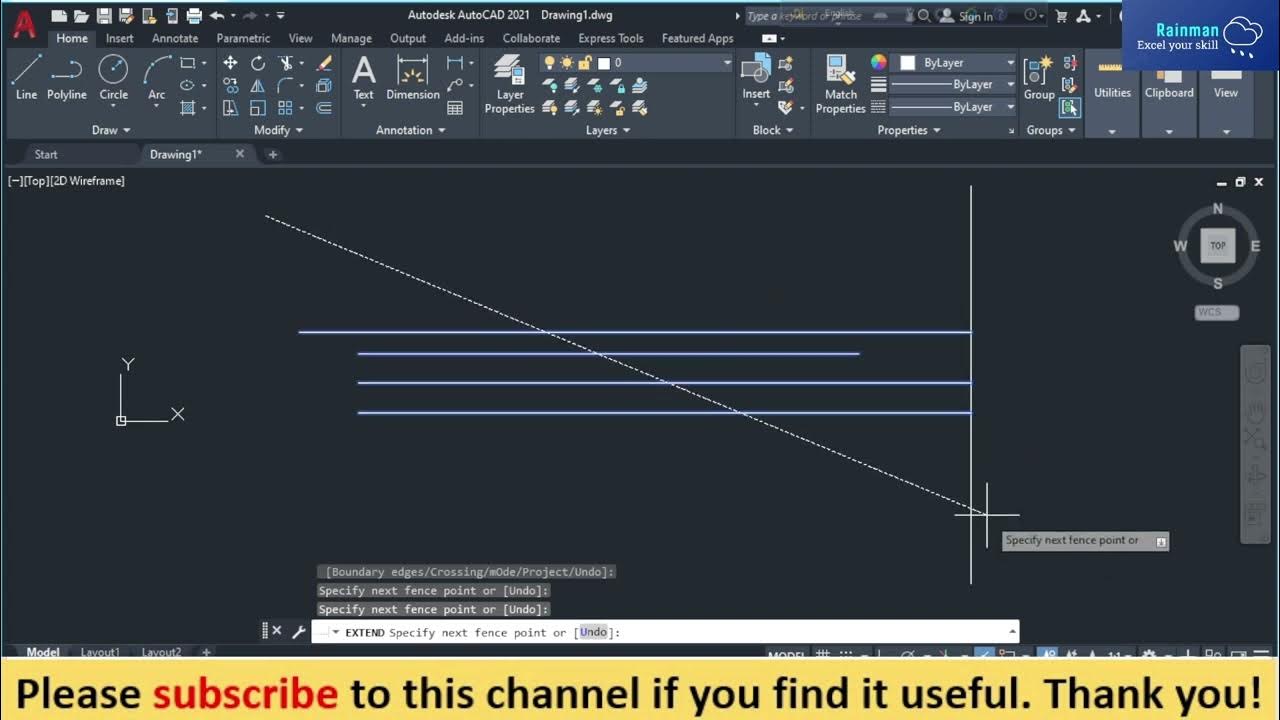Open the object color ByLayer dropdown

pyautogui.click(x=954, y=63)
